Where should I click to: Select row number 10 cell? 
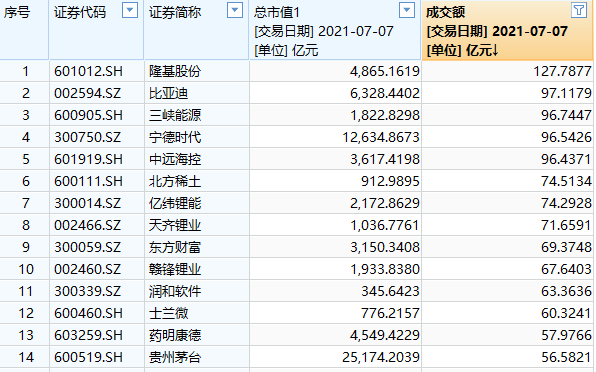24,269
